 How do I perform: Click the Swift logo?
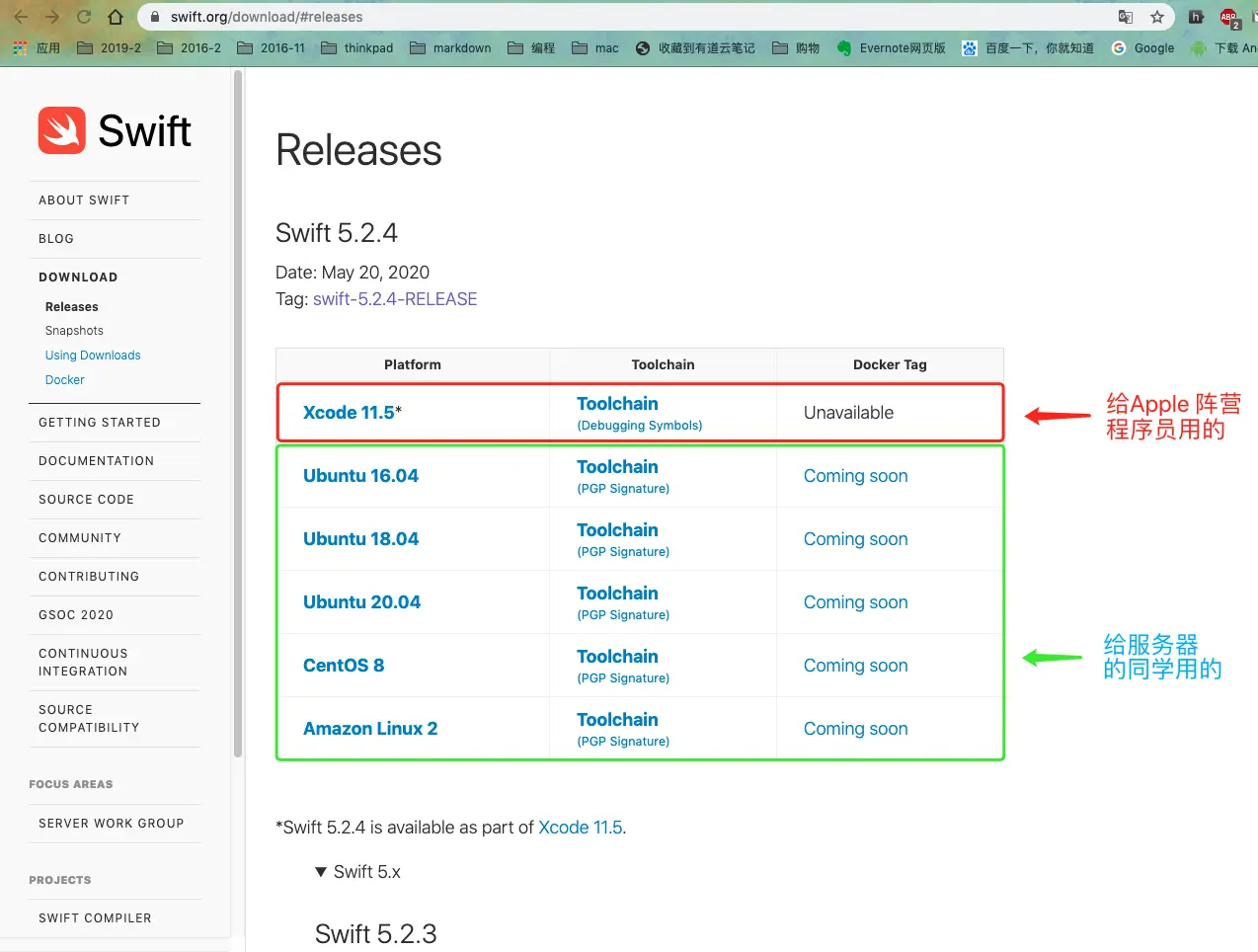115,130
